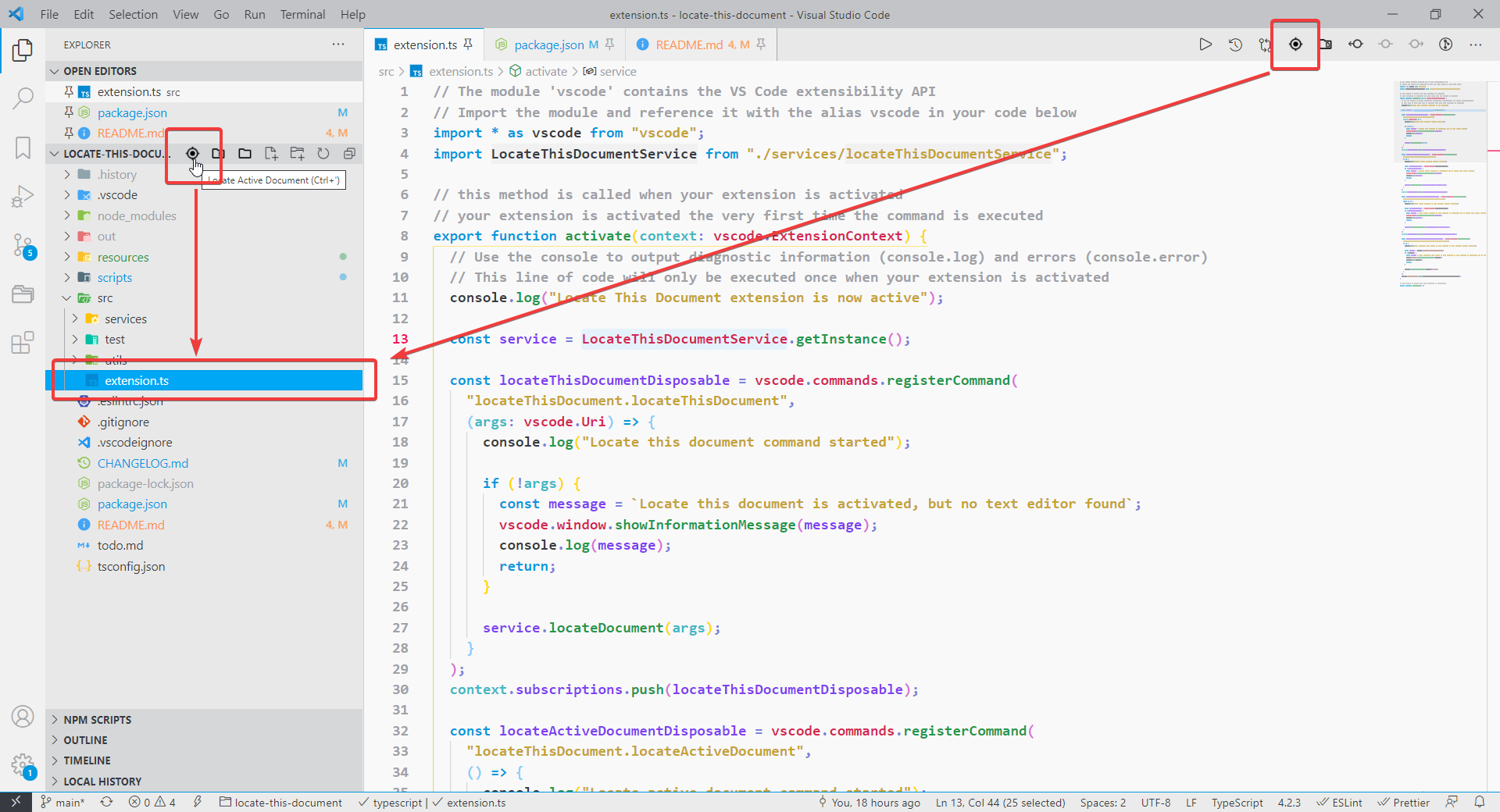Open notifications bell in status bar

pos(1480,802)
